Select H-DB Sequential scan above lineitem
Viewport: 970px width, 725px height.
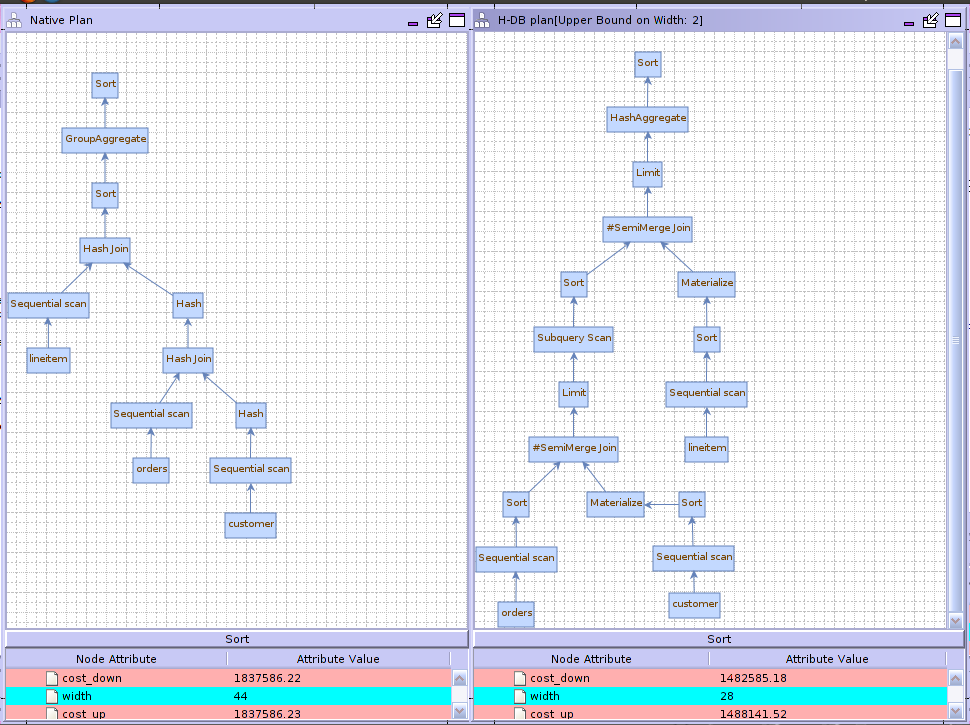[706, 393]
